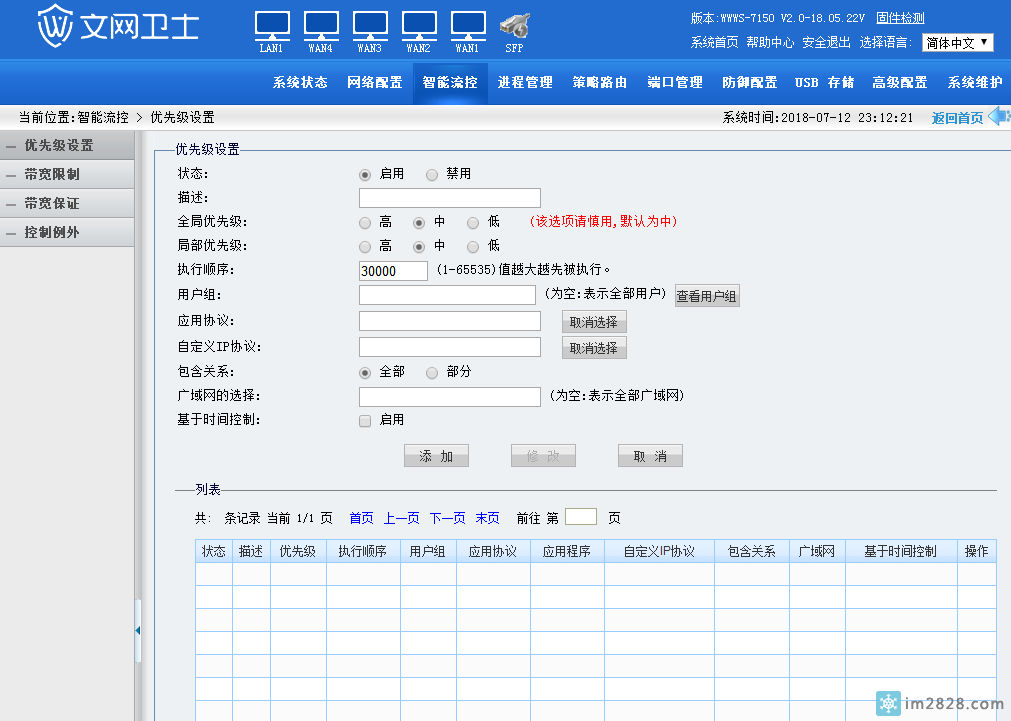The width and height of the screenshot is (1011, 721).
Task: Select the 禁用 status radio button
Action: coord(432,174)
